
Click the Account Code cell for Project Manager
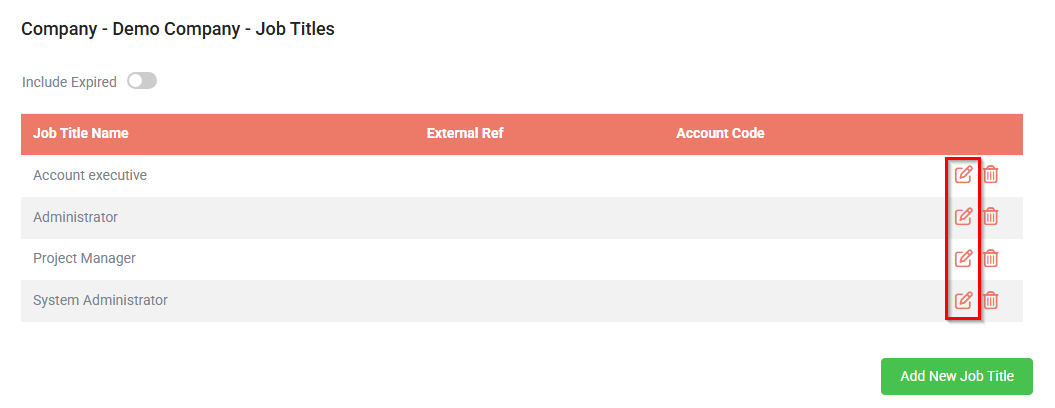pyautogui.click(x=801, y=259)
